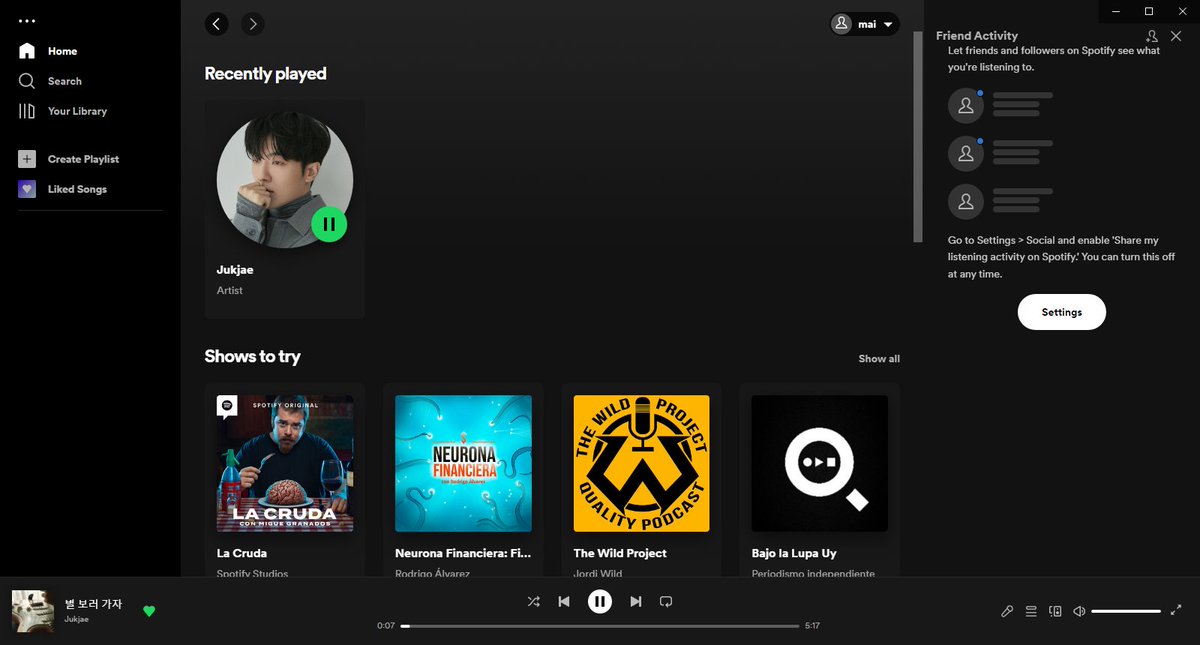Viewport: 1200px width, 645px height.
Task: Close the Friend Activity panel
Action: (x=1176, y=36)
